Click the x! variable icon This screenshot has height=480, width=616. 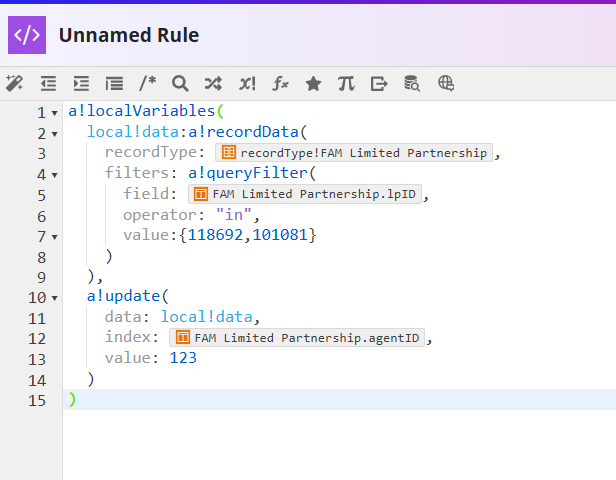coord(247,83)
